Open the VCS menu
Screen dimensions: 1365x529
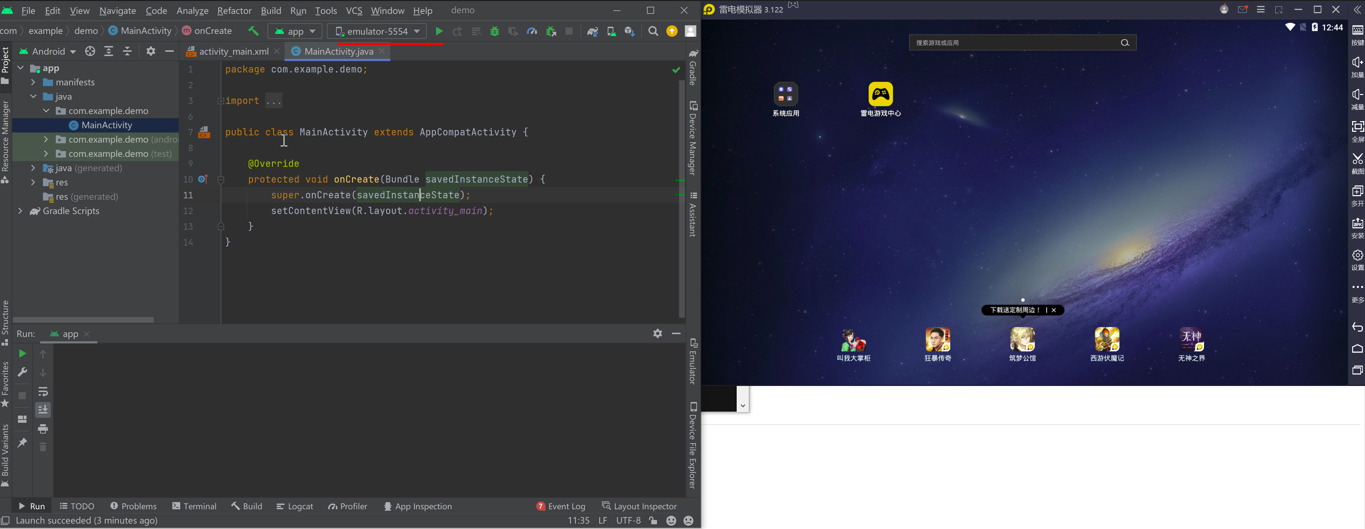(x=354, y=11)
